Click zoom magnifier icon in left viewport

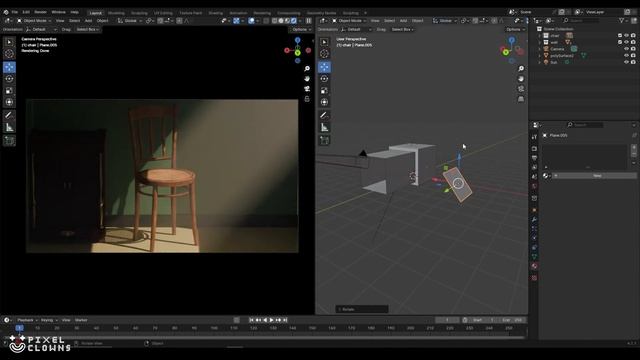[x=307, y=69]
